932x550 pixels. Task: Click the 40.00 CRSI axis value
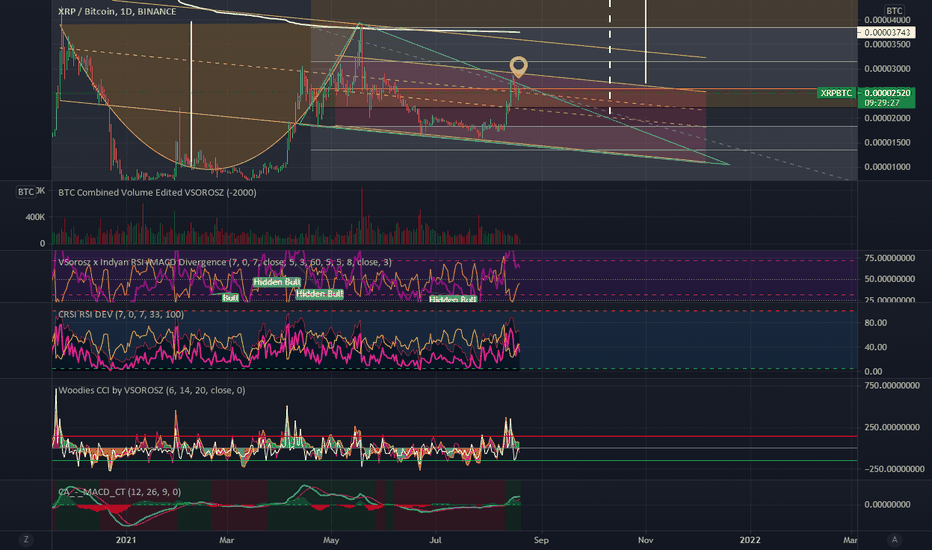pyautogui.click(x=876, y=347)
